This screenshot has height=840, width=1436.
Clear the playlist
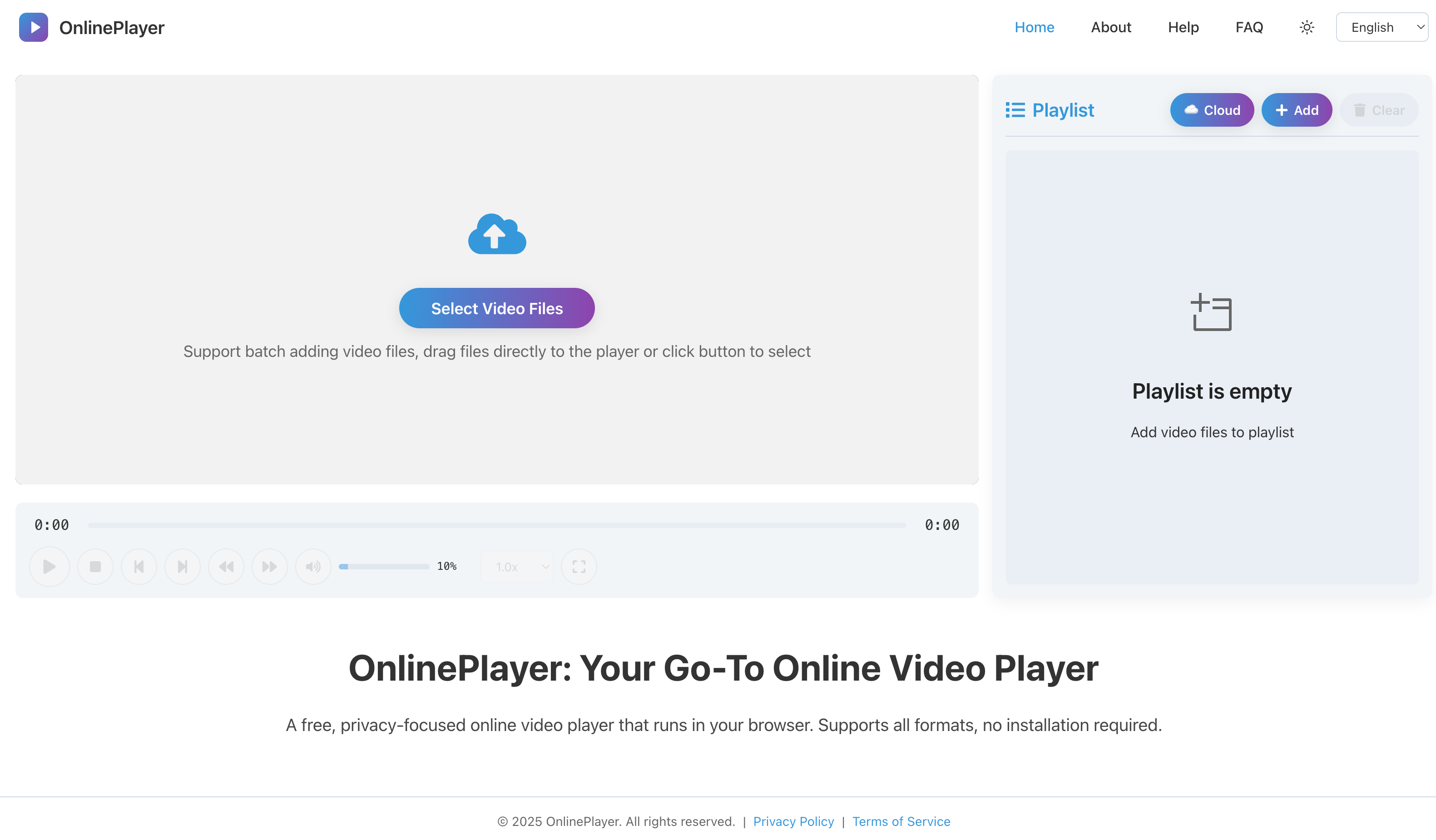pos(1378,109)
